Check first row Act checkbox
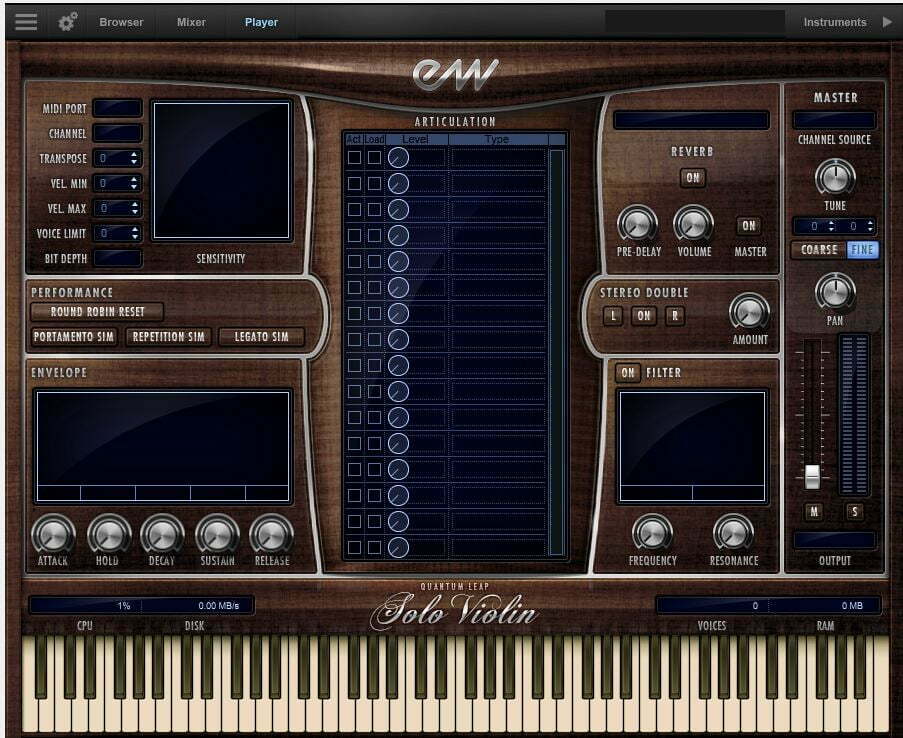This screenshot has height=738, width=903. pyautogui.click(x=354, y=157)
